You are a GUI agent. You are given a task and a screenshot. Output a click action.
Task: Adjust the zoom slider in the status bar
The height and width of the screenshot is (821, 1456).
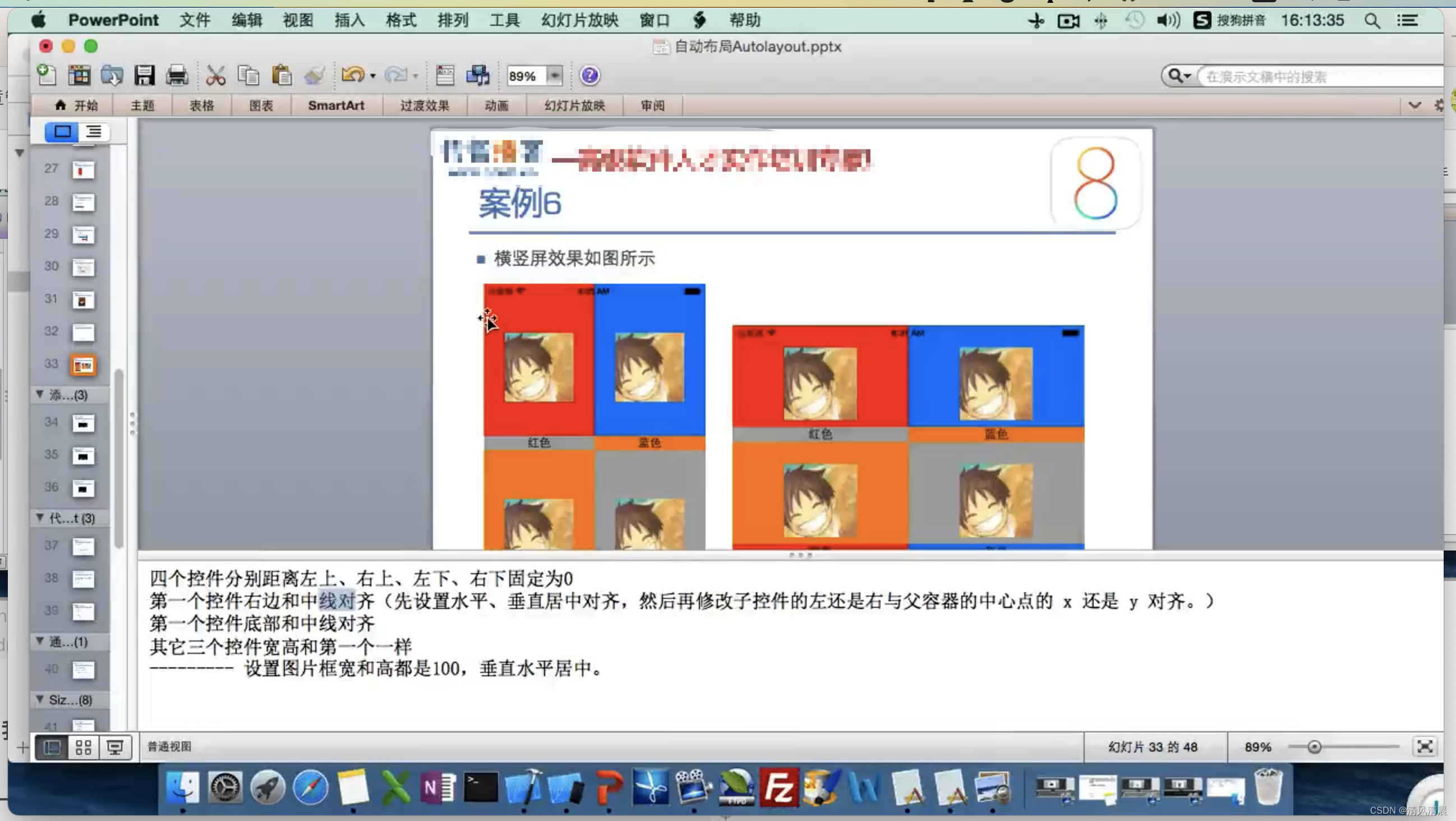click(1314, 747)
